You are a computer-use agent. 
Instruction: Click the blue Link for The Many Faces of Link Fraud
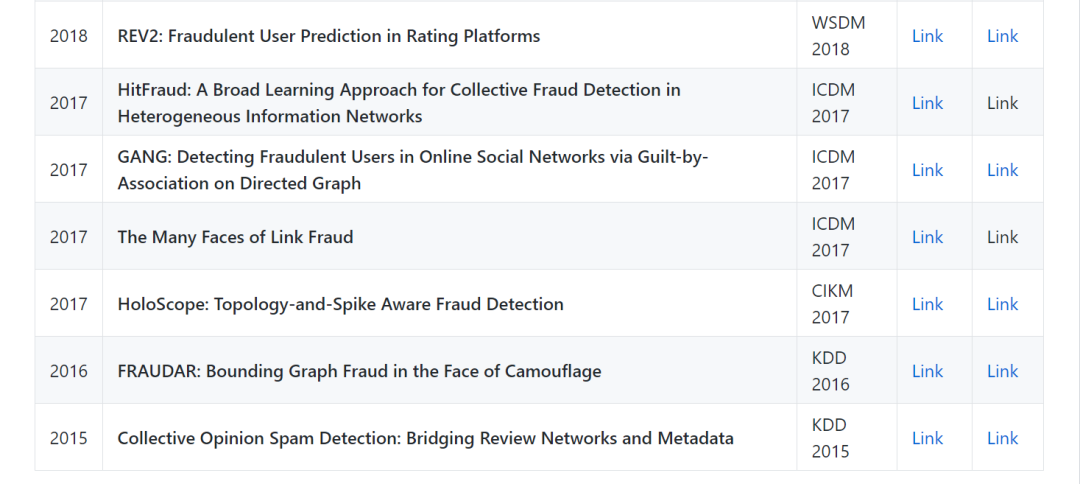click(x=927, y=237)
